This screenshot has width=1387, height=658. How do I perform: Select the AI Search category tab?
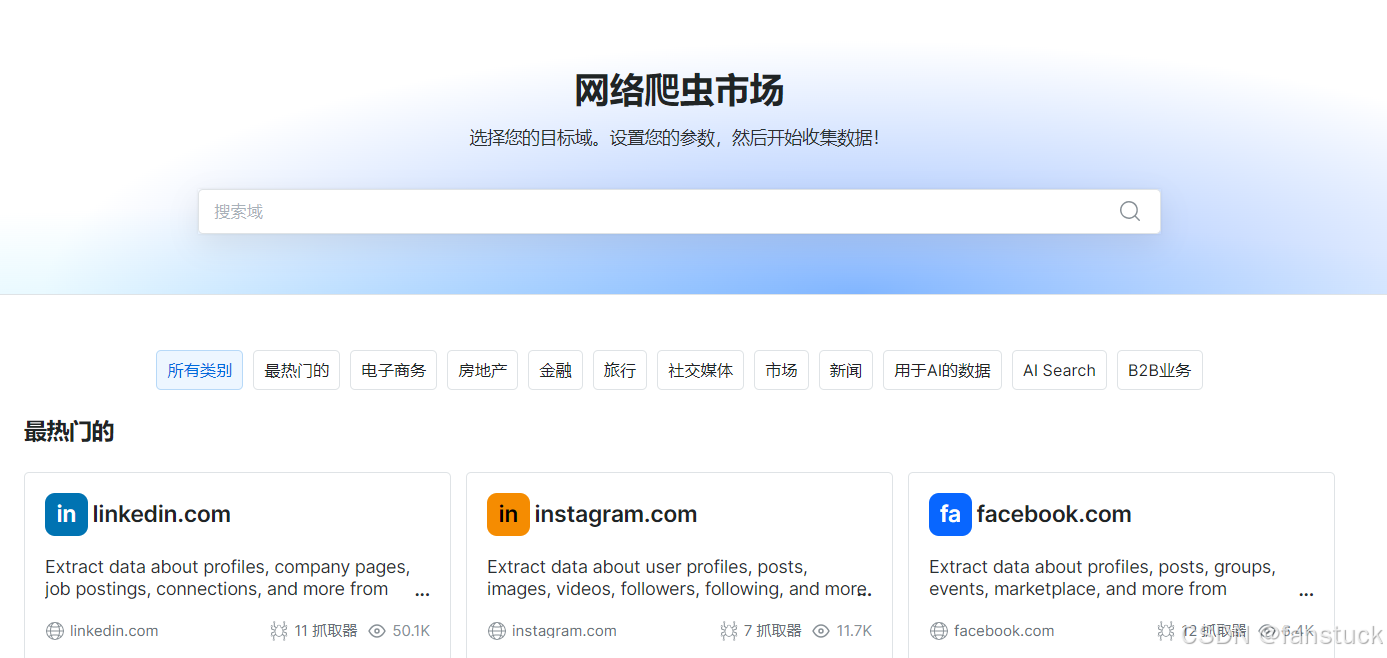[1059, 370]
